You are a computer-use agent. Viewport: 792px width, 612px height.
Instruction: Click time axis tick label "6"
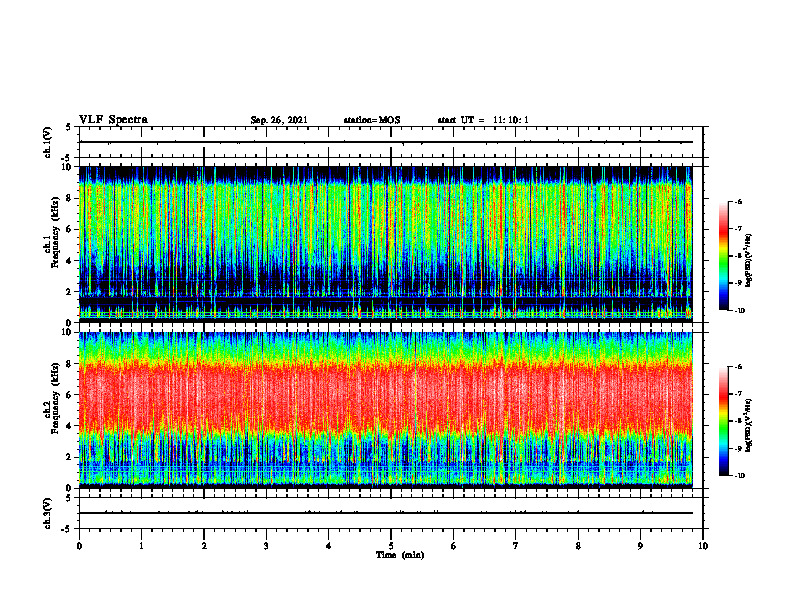454,546
